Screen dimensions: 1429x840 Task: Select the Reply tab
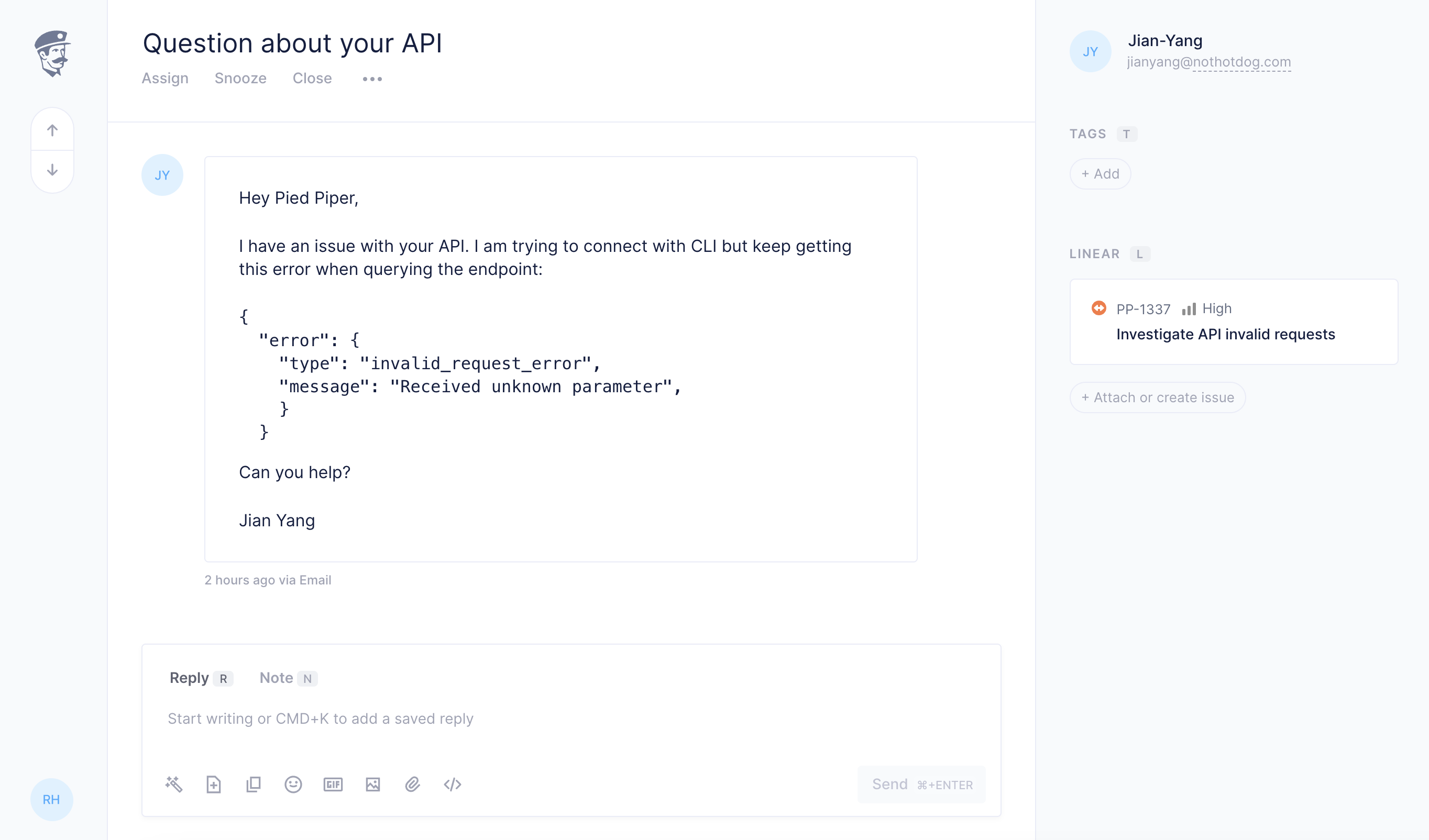(x=190, y=678)
